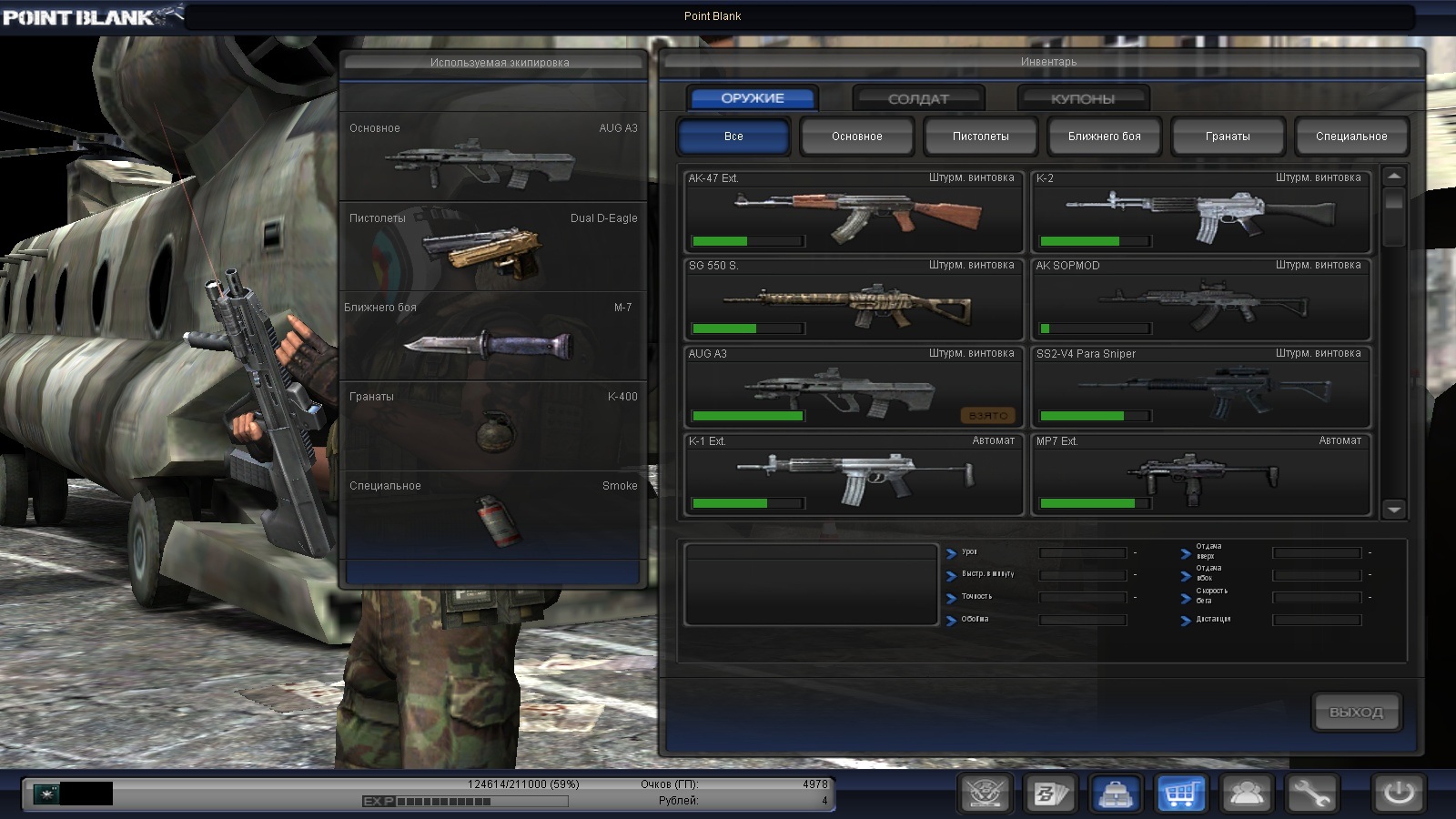
Task: Open settings with the wrench icon
Action: point(1311,794)
